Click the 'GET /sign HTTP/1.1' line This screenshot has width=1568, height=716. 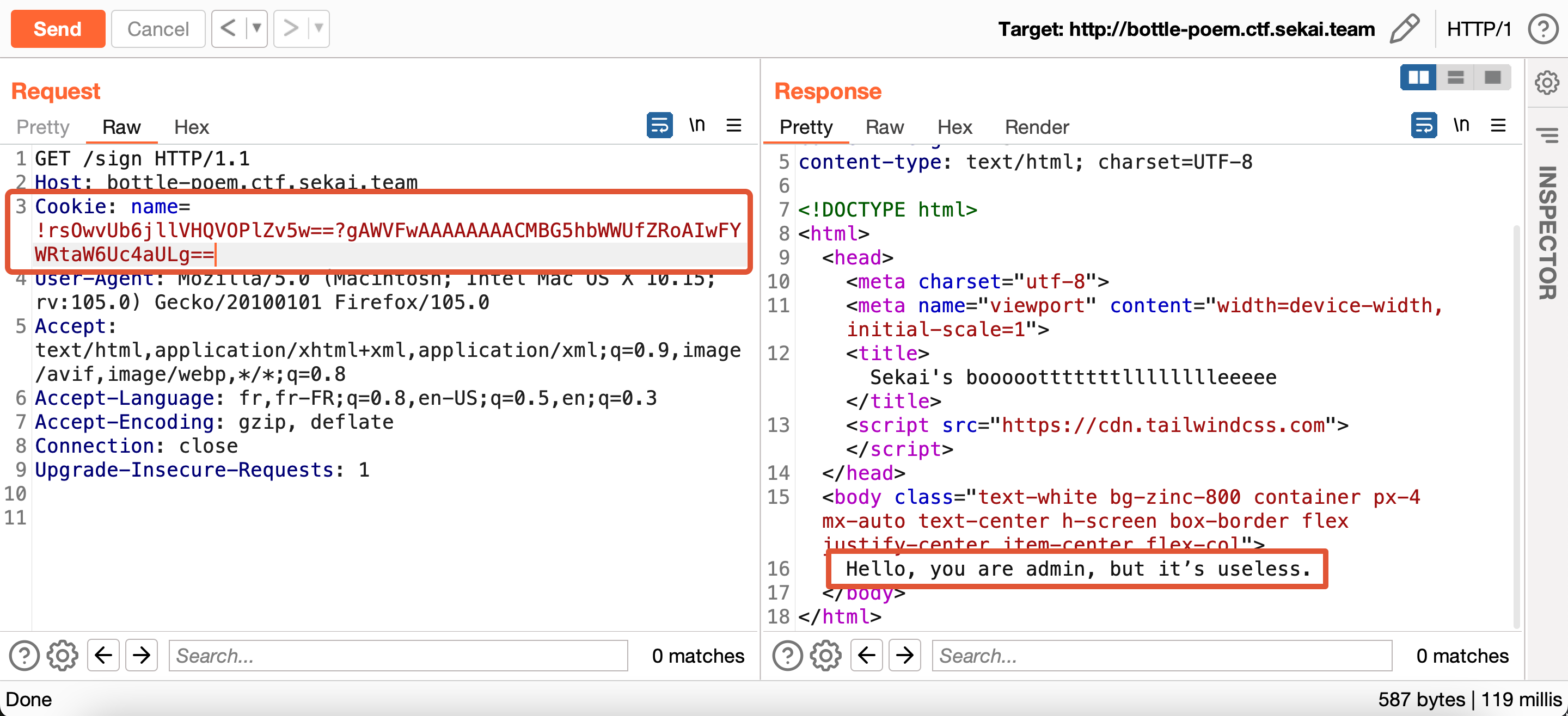tap(143, 159)
